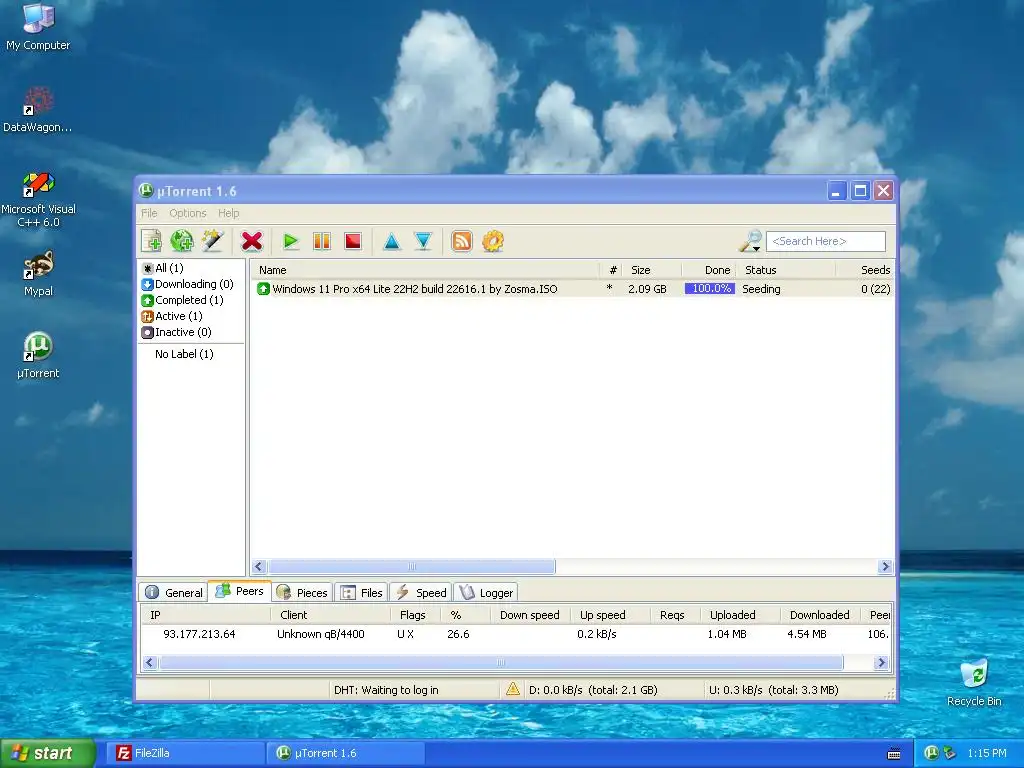The width and height of the screenshot is (1024, 768).
Task: Open search engine magnifier dropdown
Action: (x=750, y=241)
